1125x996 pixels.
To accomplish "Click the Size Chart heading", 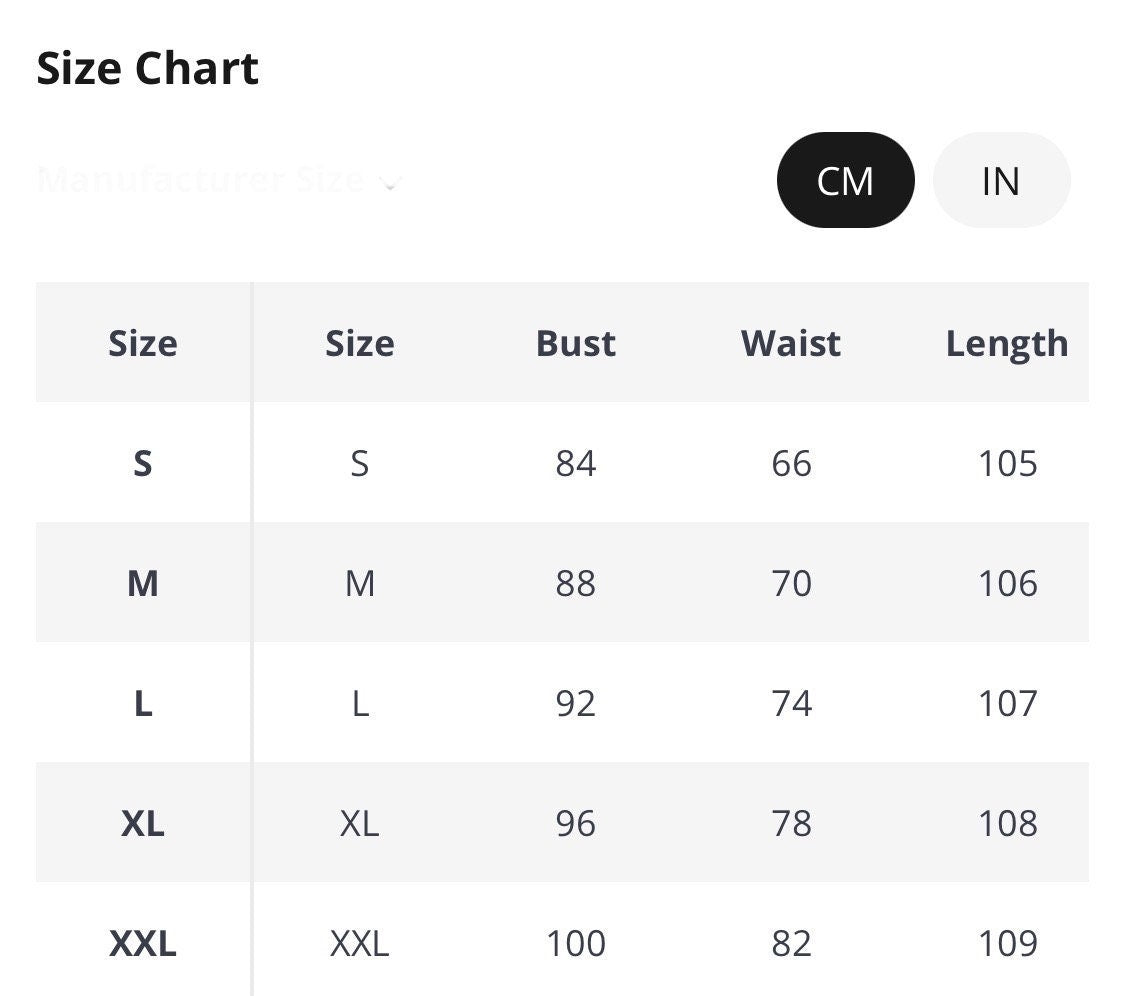I will click(x=148, y=67).
